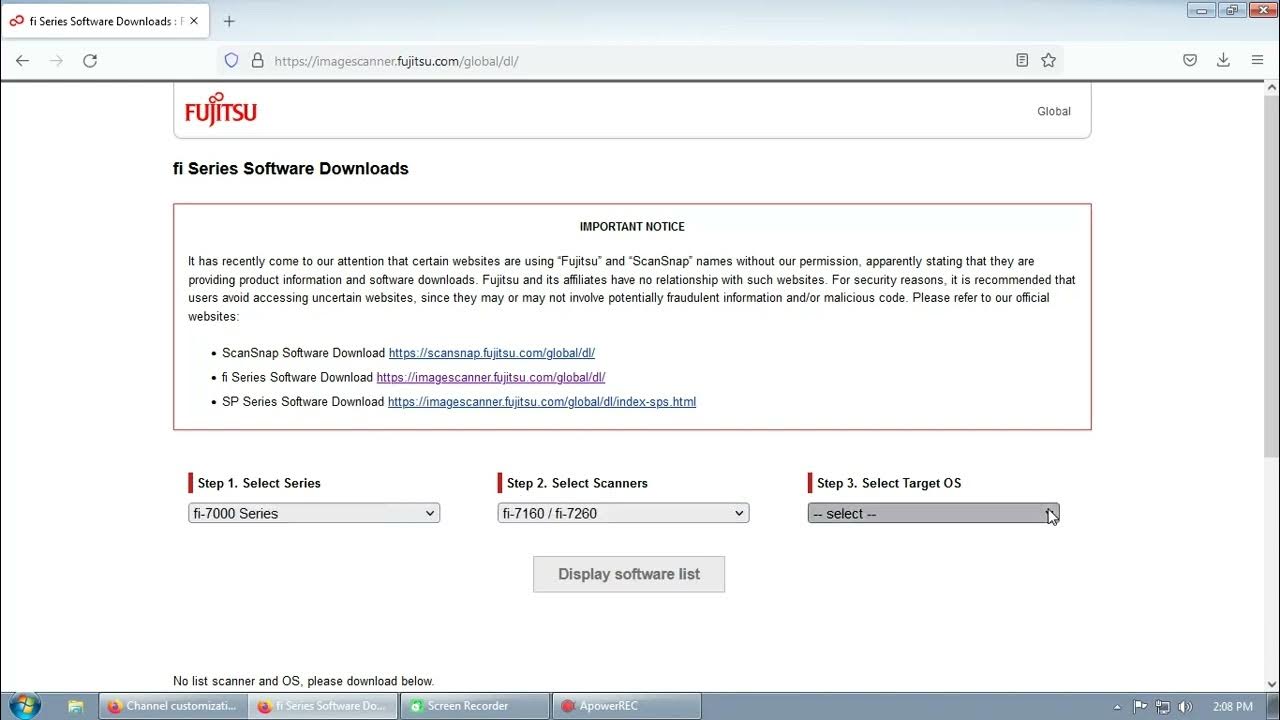
Task: Show hidden system tray icons arrow
Action: pyautogui.click(x=1117, y=706)
